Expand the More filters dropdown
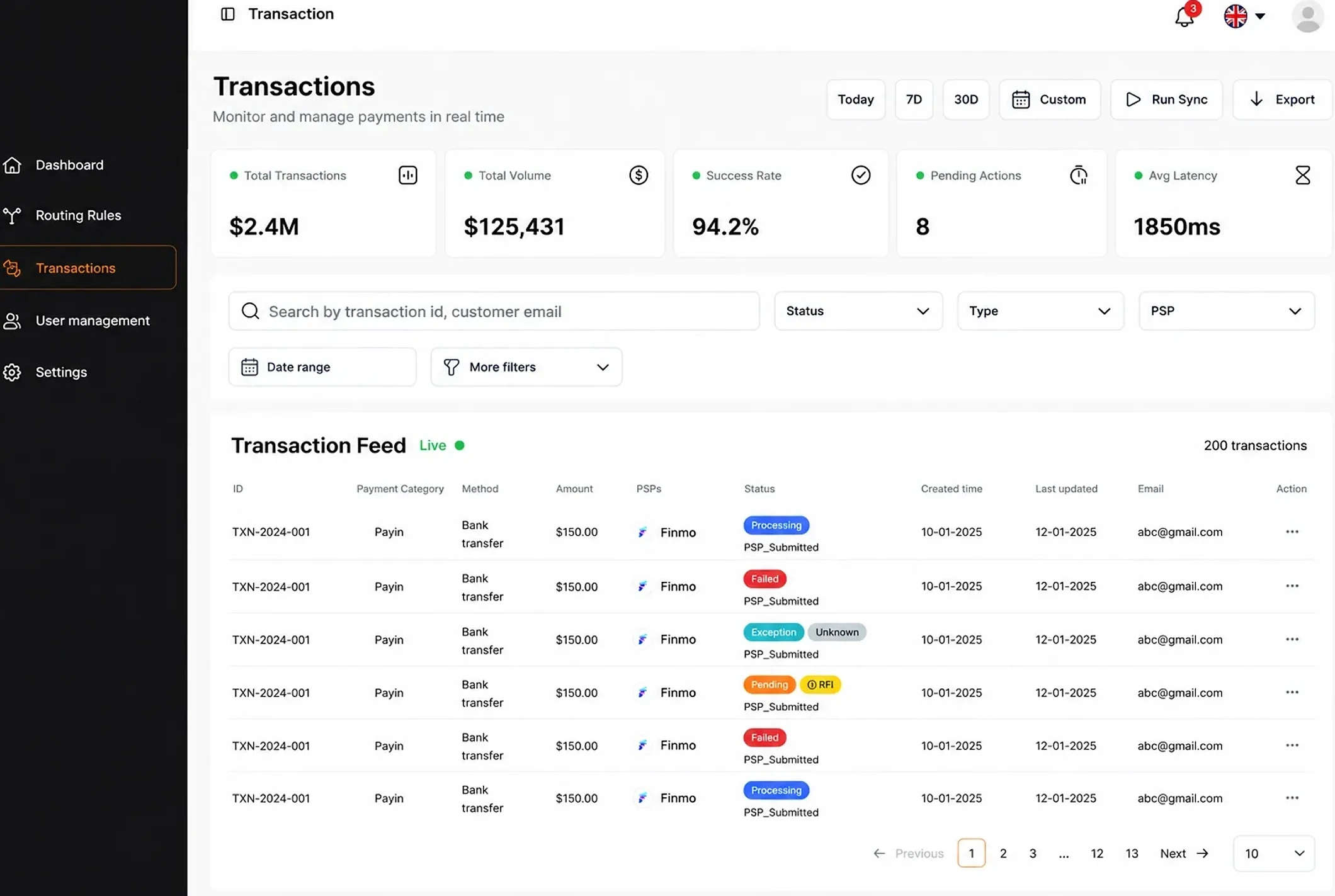The height and width of the screenshot is (896, 1335). (526, 367)
